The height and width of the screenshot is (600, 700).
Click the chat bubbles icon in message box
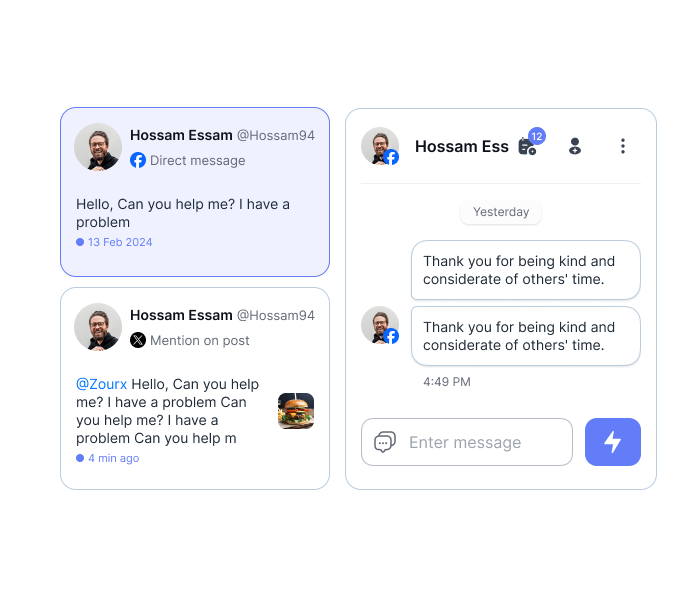(385, 442)
